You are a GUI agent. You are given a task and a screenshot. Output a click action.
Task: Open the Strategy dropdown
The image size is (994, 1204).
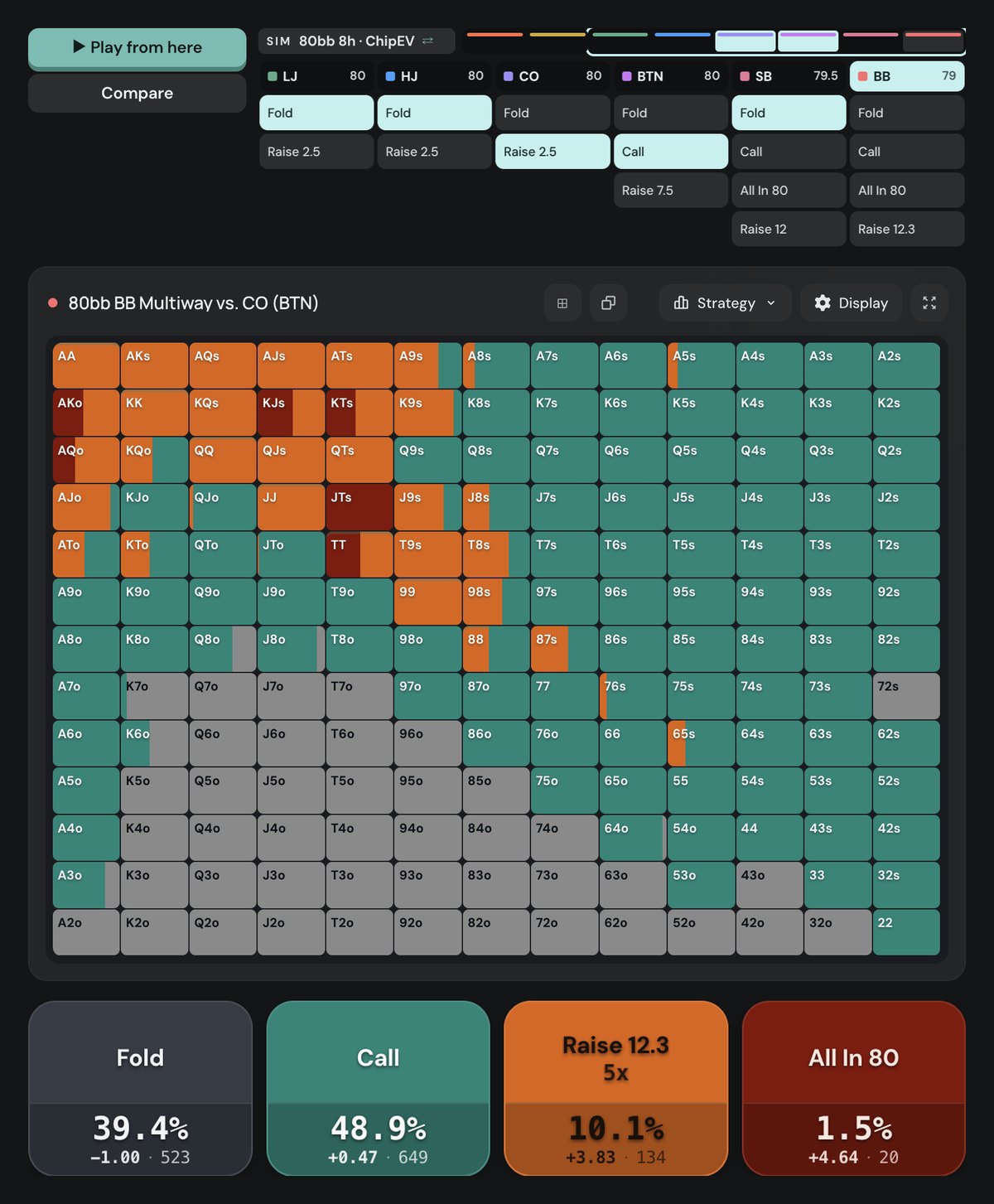coord(726,303)
